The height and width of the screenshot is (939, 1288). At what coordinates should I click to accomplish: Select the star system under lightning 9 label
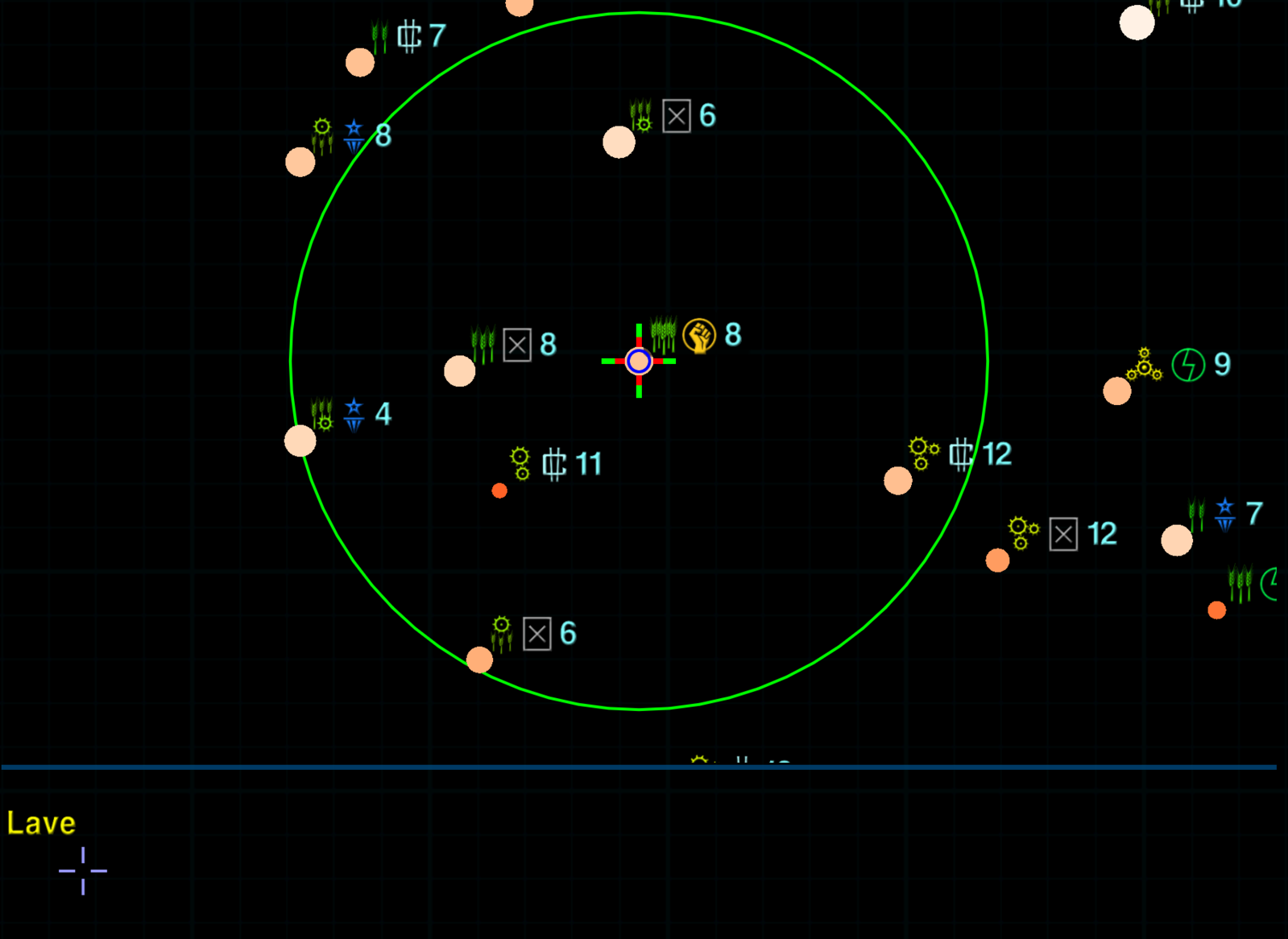[1116, 391]
